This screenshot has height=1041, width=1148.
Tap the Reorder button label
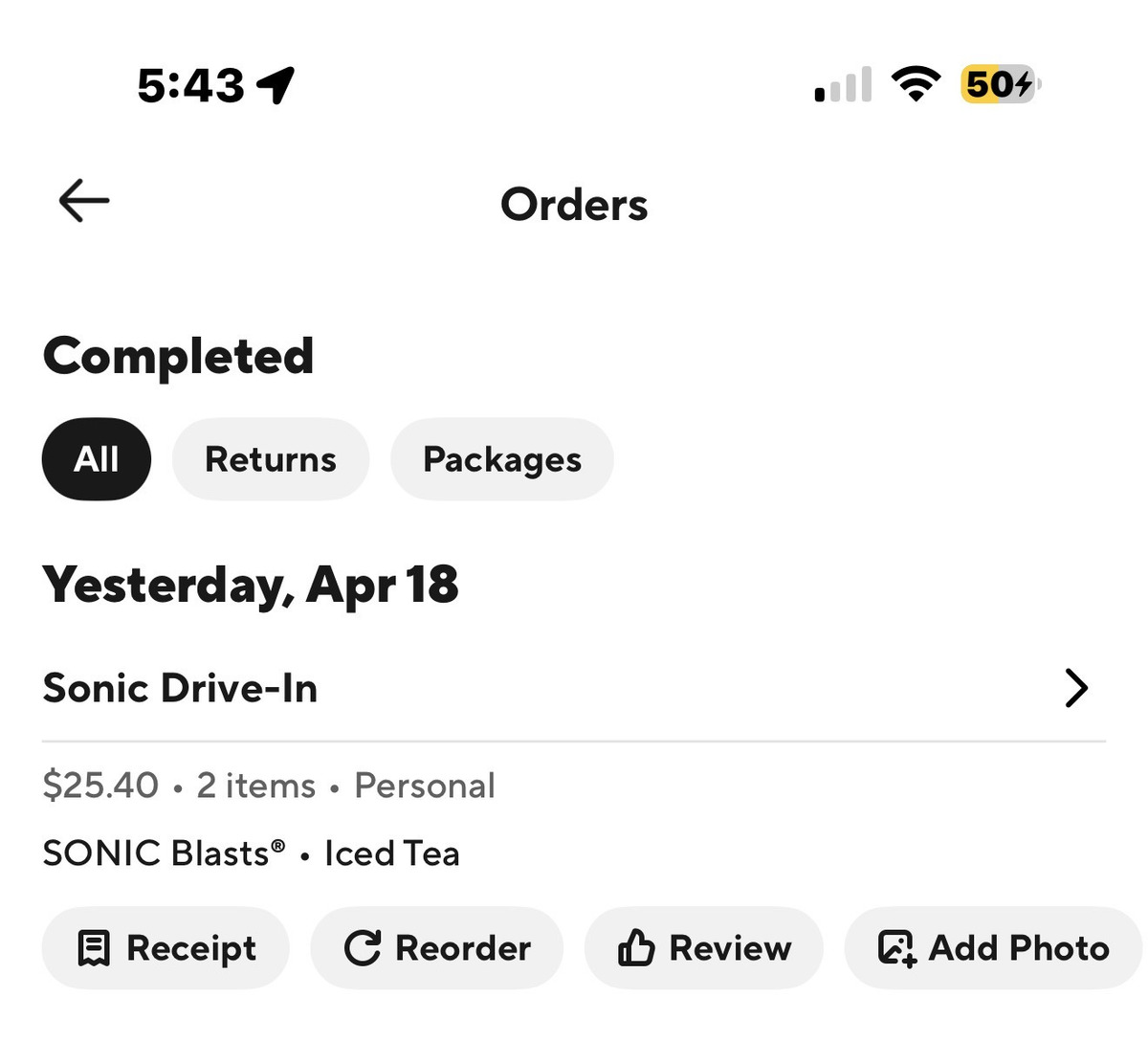tap(463, 948)
